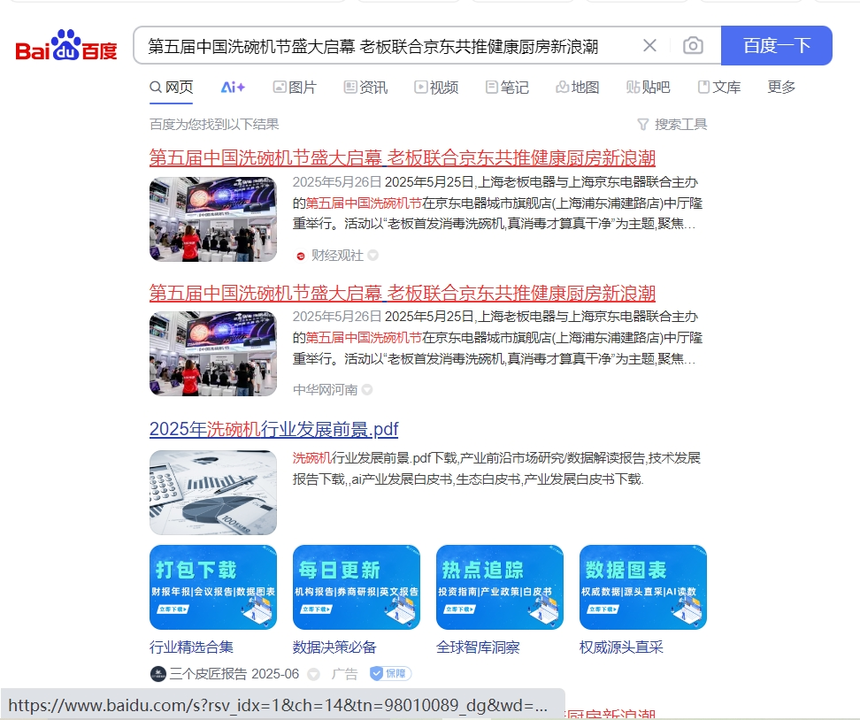The height and width of the screenshot is (720, 860).
Task: Switch to the Ai+ tab
Action: [233, 87]
